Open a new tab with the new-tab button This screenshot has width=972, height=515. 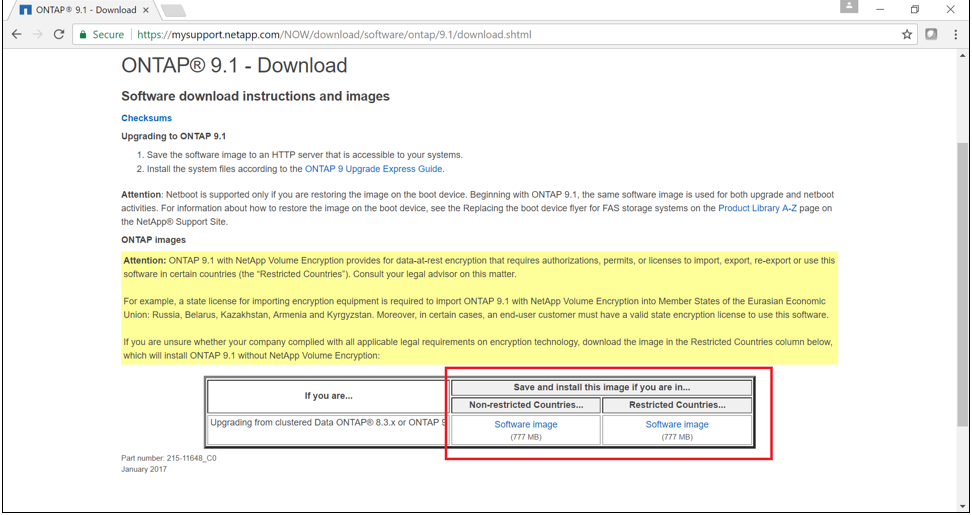174,10
